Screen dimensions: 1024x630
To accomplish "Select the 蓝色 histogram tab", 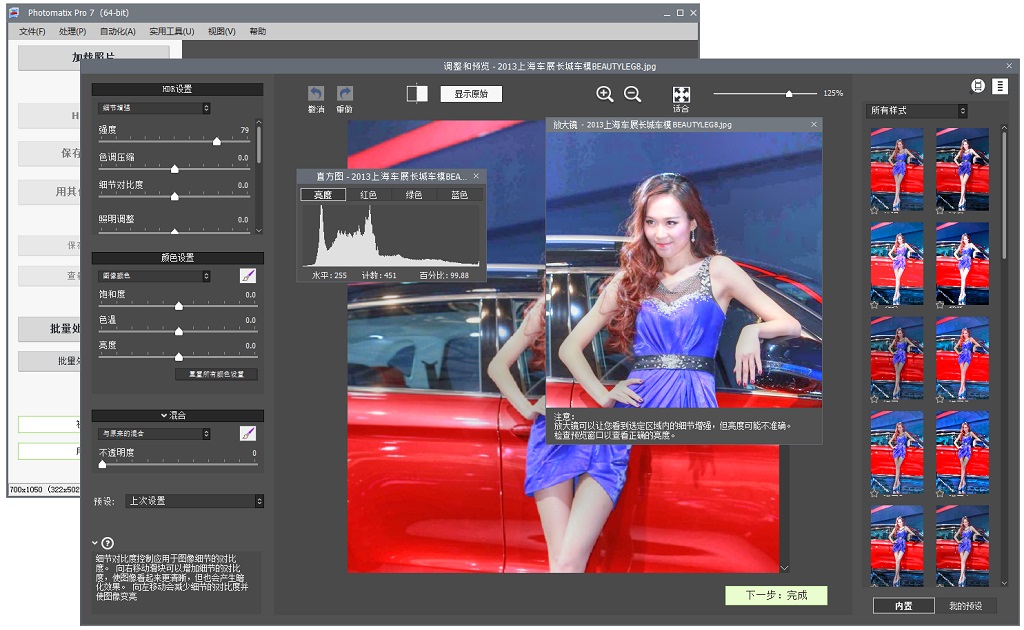I will (x=460, y=195).
